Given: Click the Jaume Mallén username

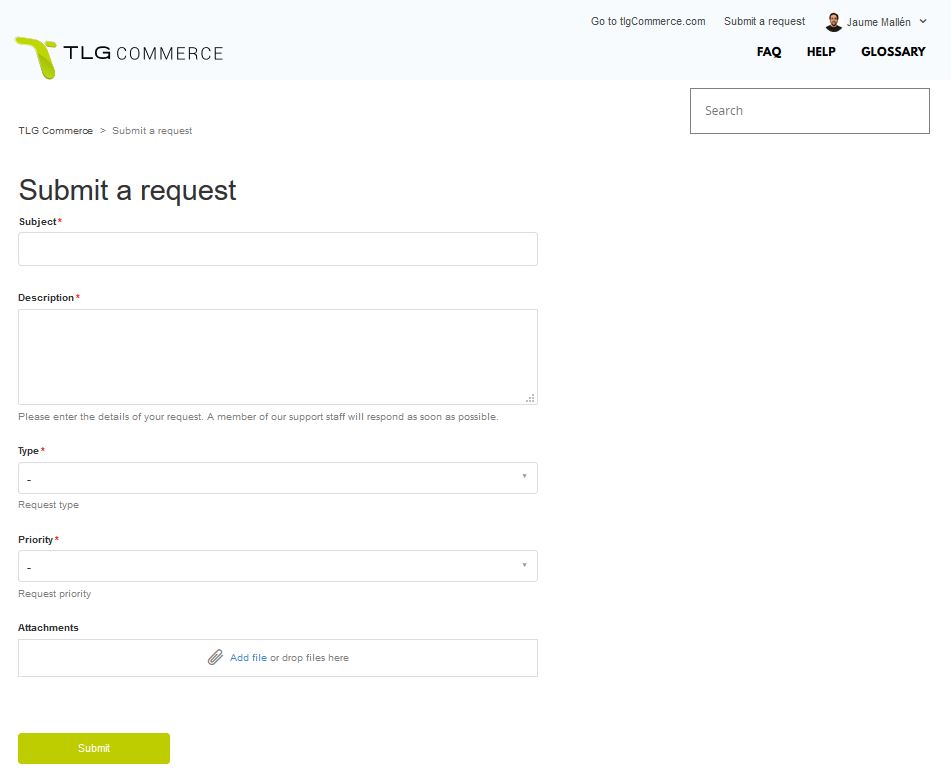Looking at the screenshot, I should click(878, 22).
